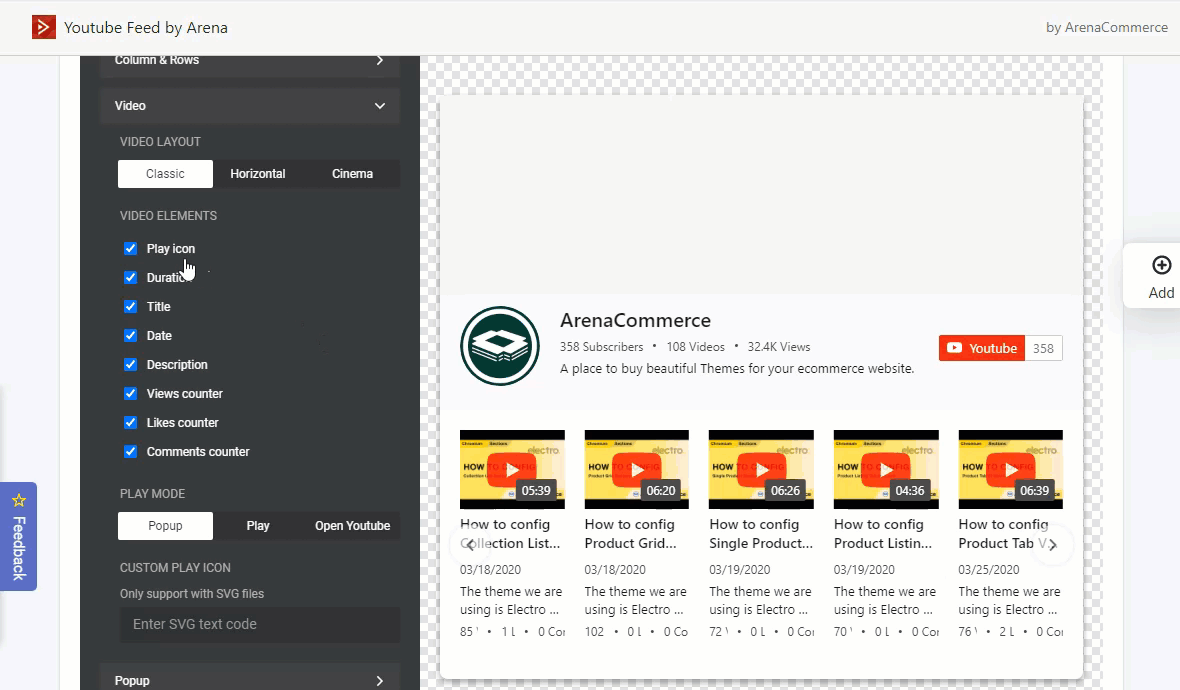The height and width of the screenshot is (690, 1180).
Task: Open How to config Product Listing video title
Action: coord(883,533)
